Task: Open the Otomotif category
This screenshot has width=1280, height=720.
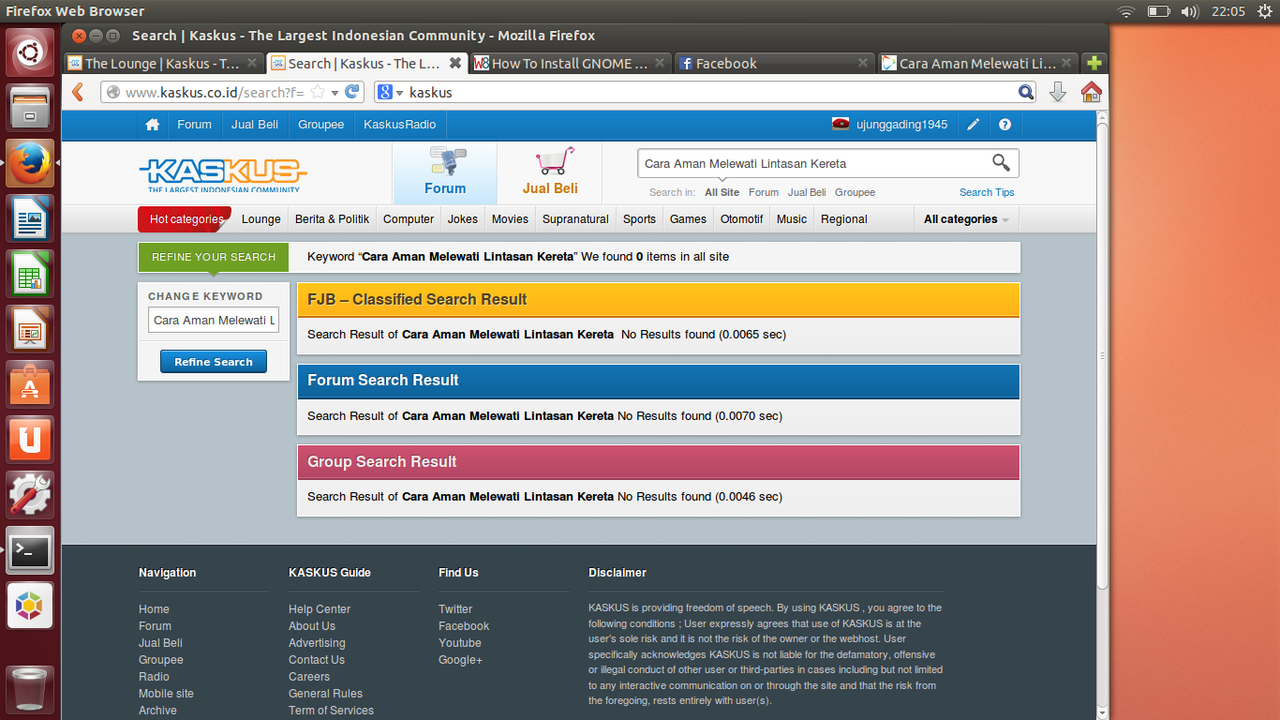Action: point(742,219)
